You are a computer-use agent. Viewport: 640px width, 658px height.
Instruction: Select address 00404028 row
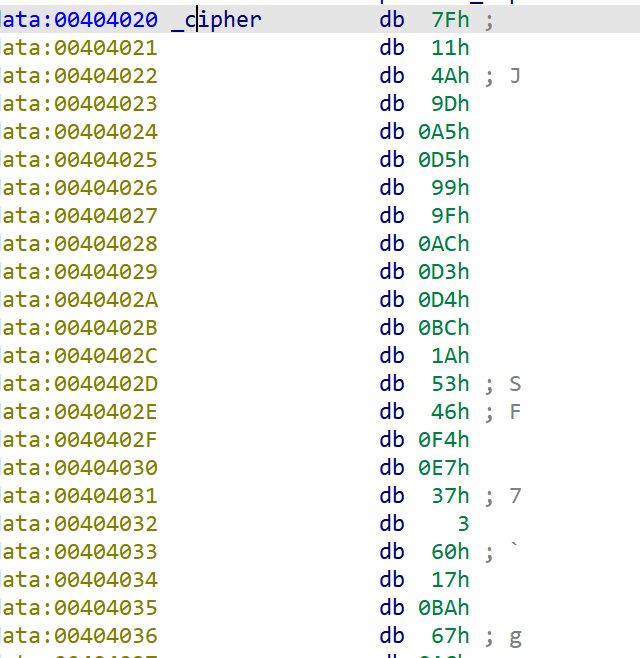80,244
